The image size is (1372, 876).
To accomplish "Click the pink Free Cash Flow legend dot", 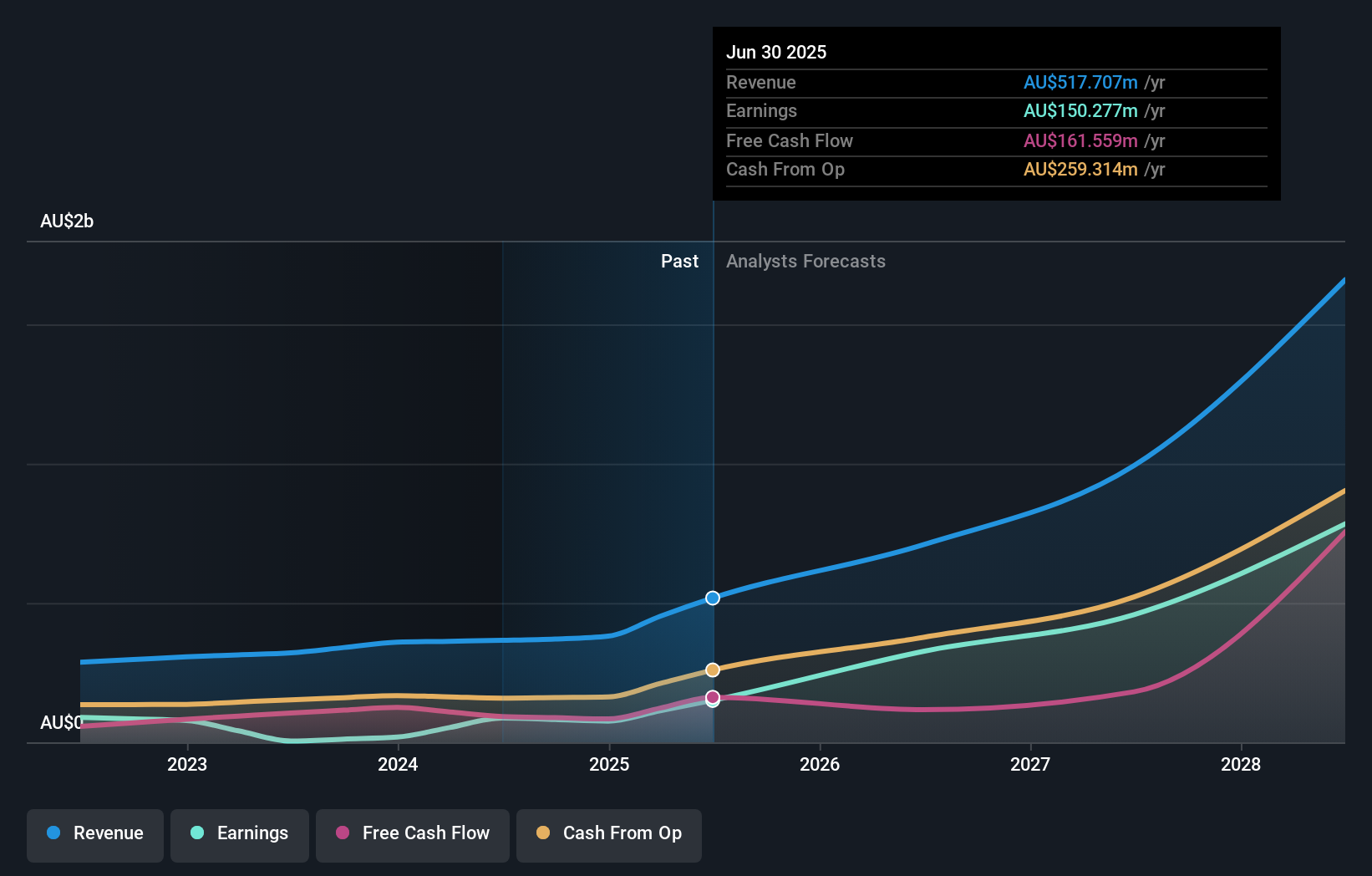I will tap(341, 833).
